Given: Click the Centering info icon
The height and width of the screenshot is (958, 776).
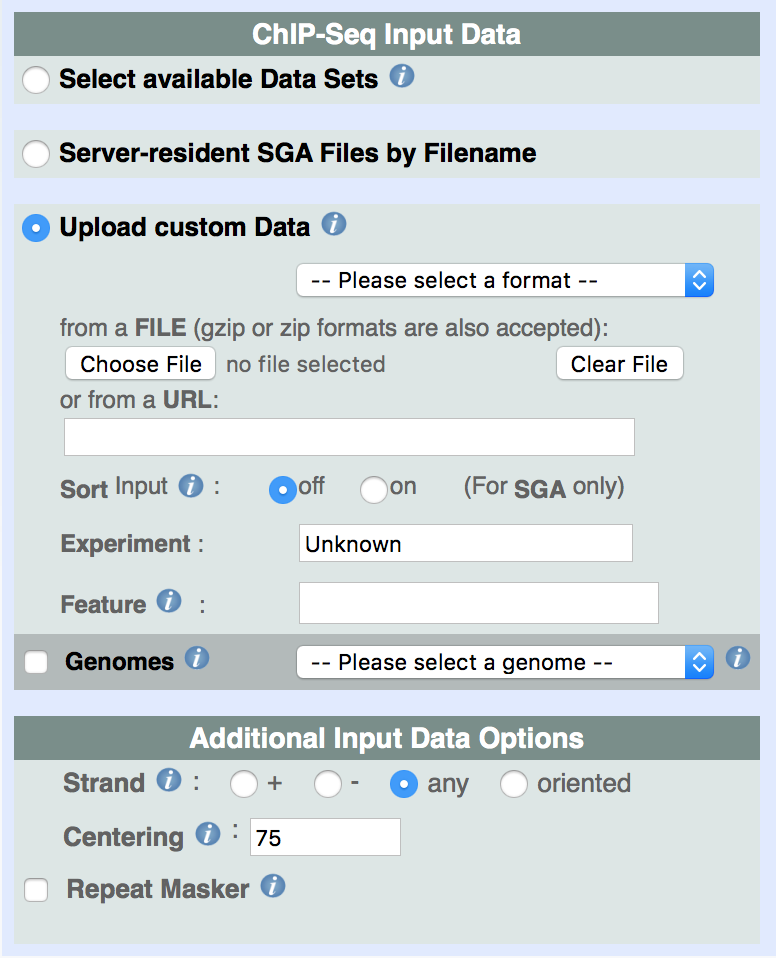Looking at the screenshot, I should (207, 833).
